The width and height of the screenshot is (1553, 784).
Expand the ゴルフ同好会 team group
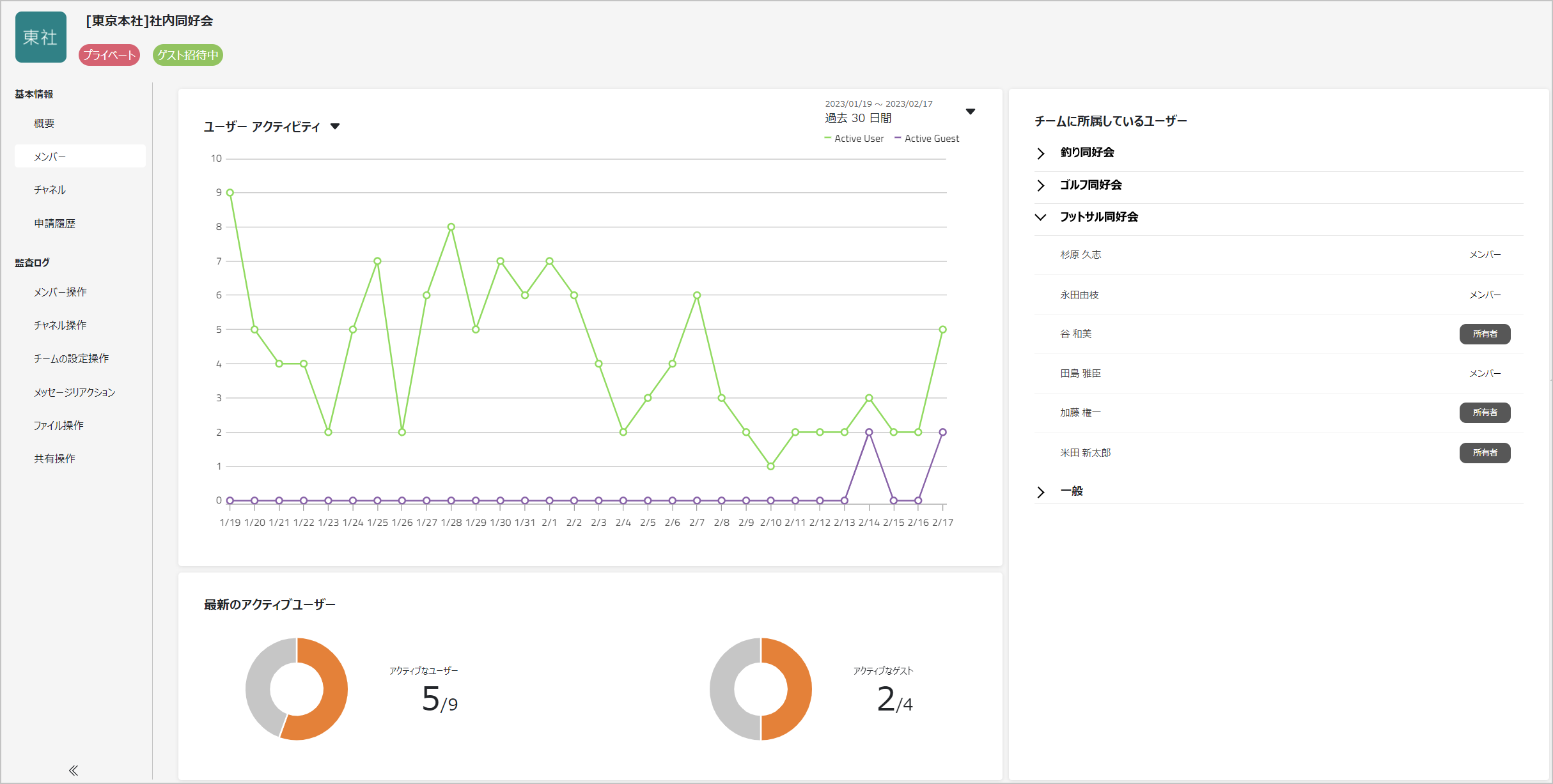(1041, 185)
